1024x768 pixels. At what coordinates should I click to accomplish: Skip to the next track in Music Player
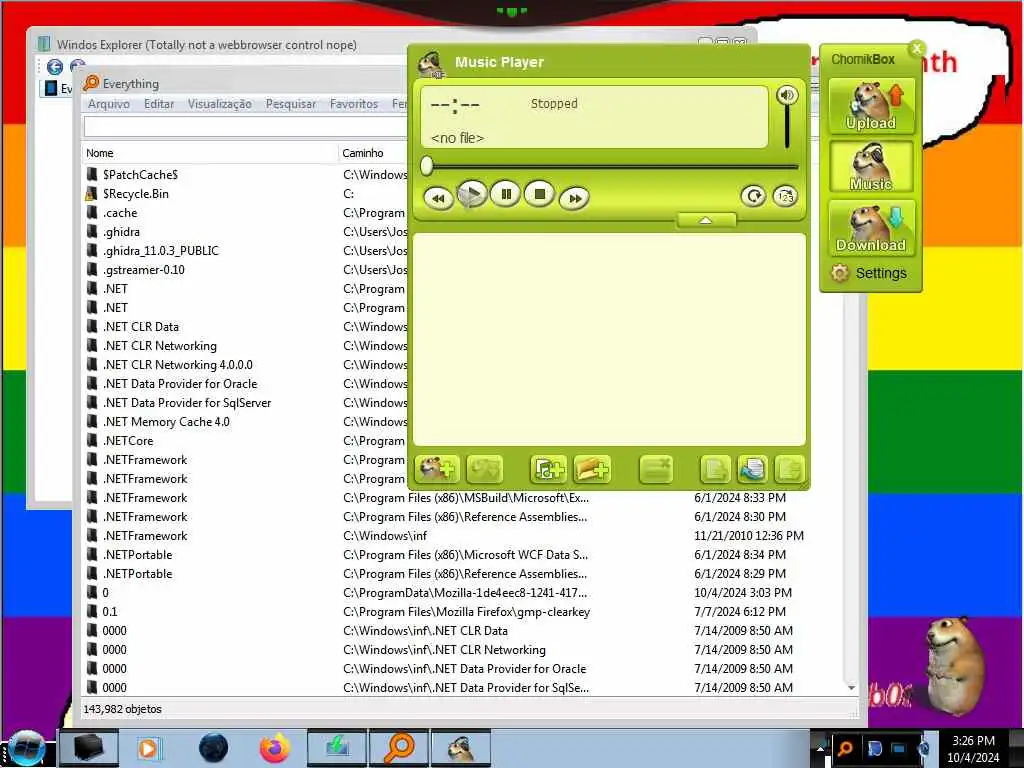(x=575, y=198)
